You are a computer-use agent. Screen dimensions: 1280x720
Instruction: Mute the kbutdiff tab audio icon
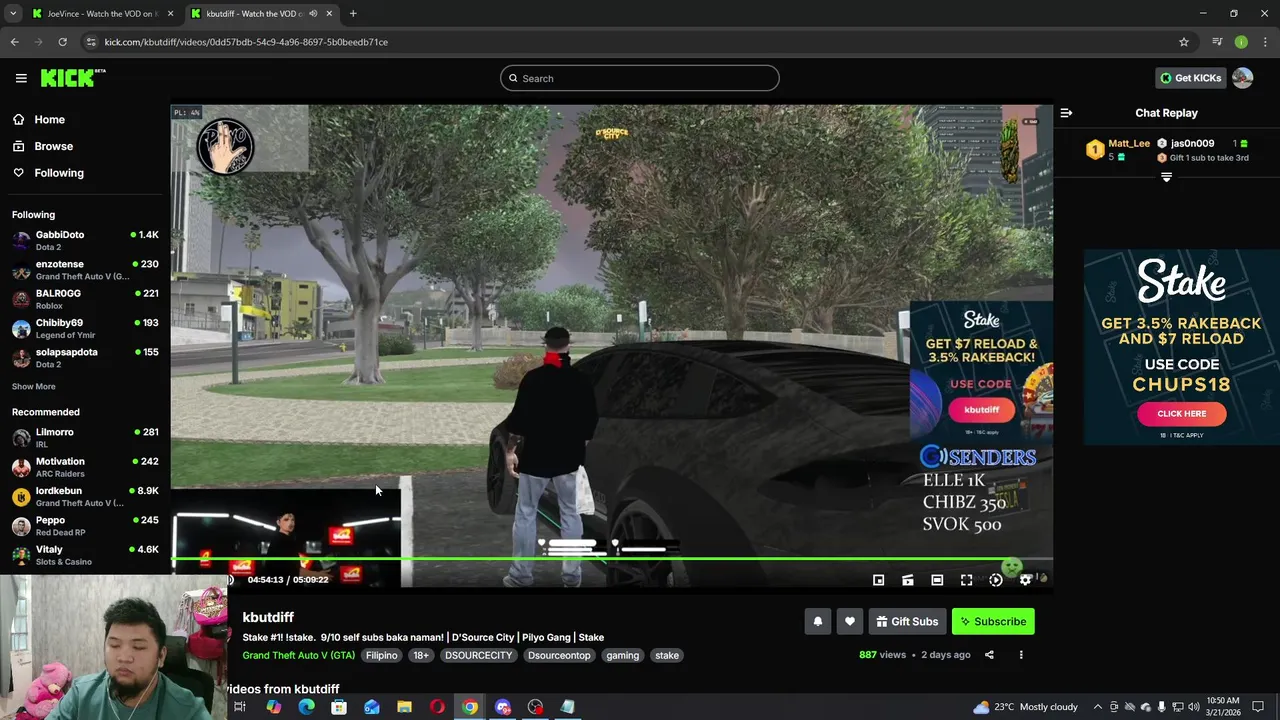pyautogui.click(x=313, y=14)
